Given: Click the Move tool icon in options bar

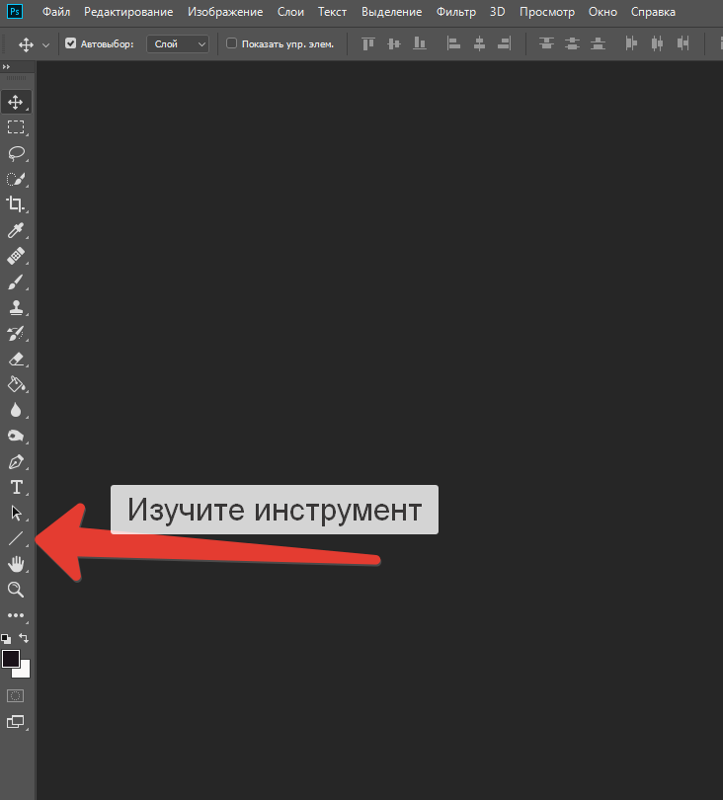Looking at the screenshot, I should [x=26, y=45].
